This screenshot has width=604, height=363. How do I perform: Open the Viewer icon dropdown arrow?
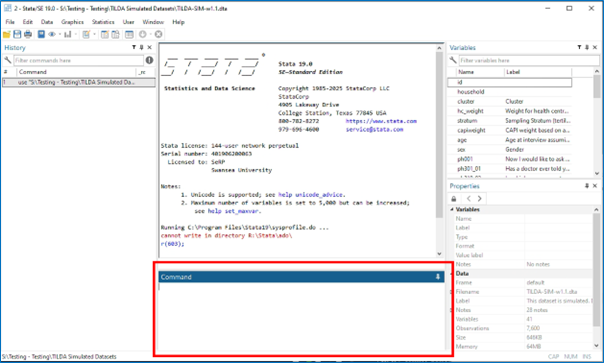pyautogui.click(x=60, y=34)
